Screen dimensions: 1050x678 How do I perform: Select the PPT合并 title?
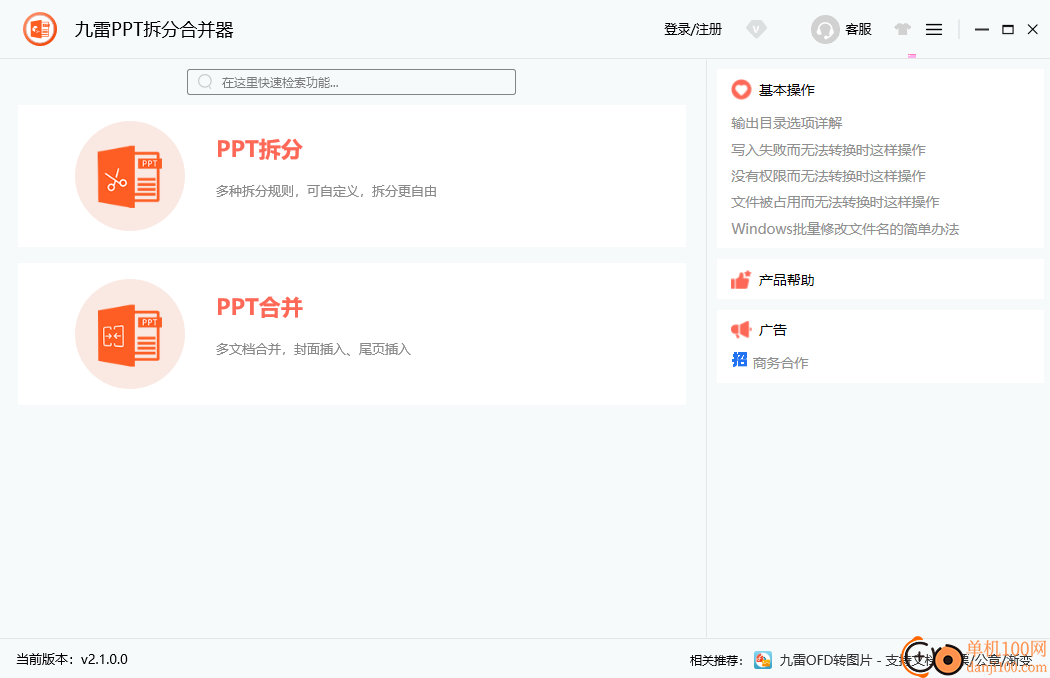click(259, 308)
